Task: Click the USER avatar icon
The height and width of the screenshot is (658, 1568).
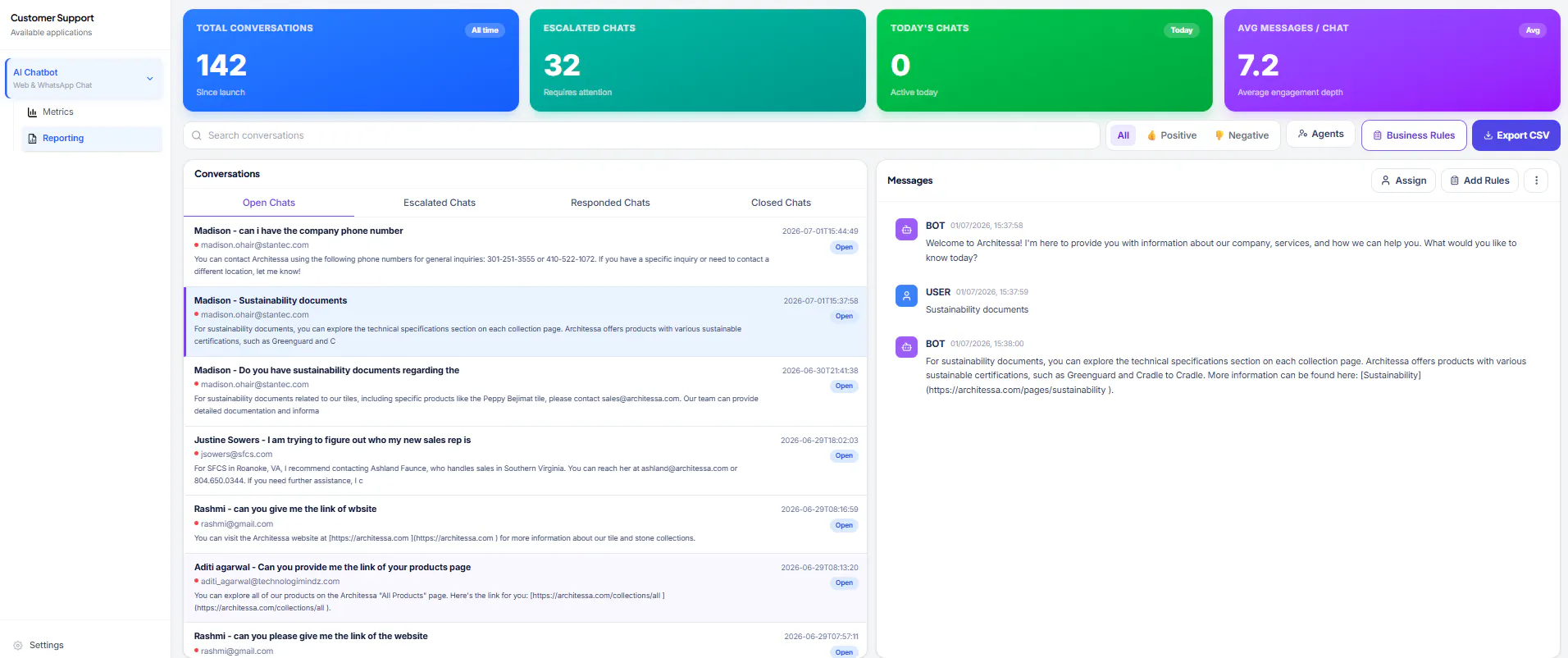Action: click(x=906, y=296)
